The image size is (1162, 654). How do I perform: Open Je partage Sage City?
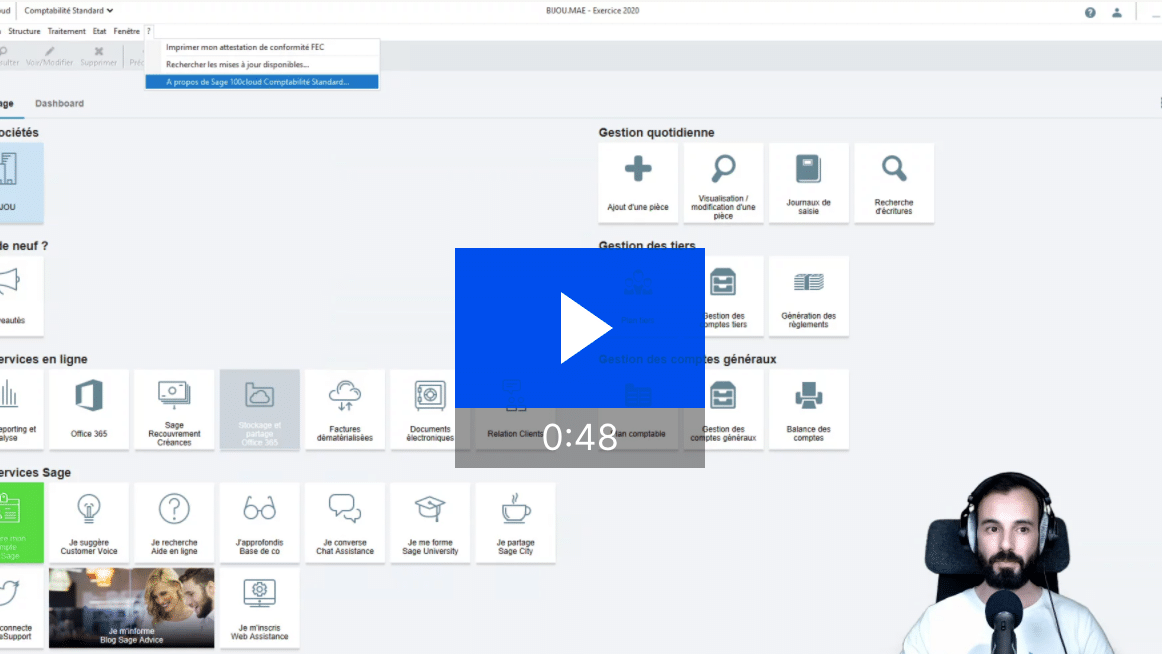[x=515, y=523]
